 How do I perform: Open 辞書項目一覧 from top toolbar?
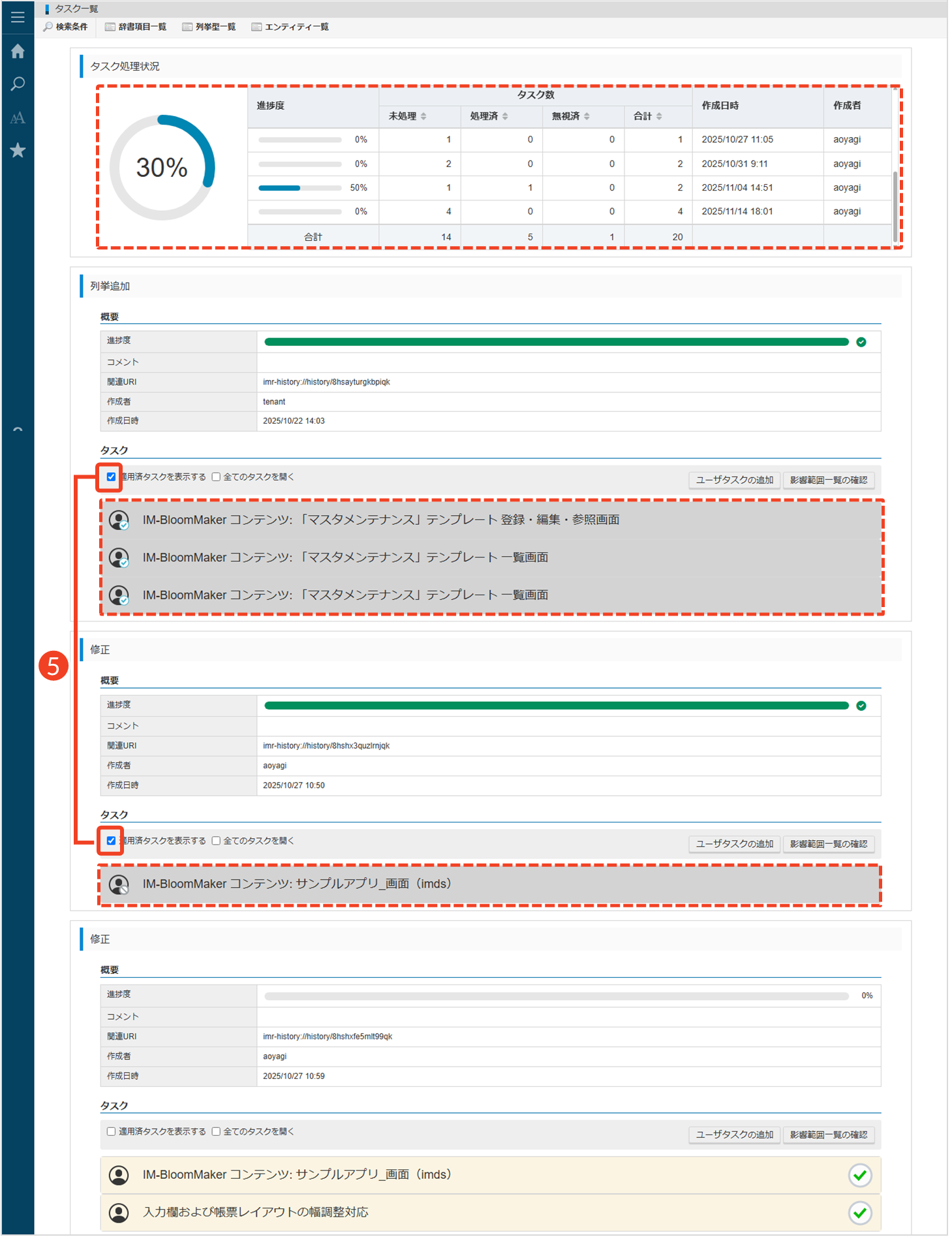136,27
